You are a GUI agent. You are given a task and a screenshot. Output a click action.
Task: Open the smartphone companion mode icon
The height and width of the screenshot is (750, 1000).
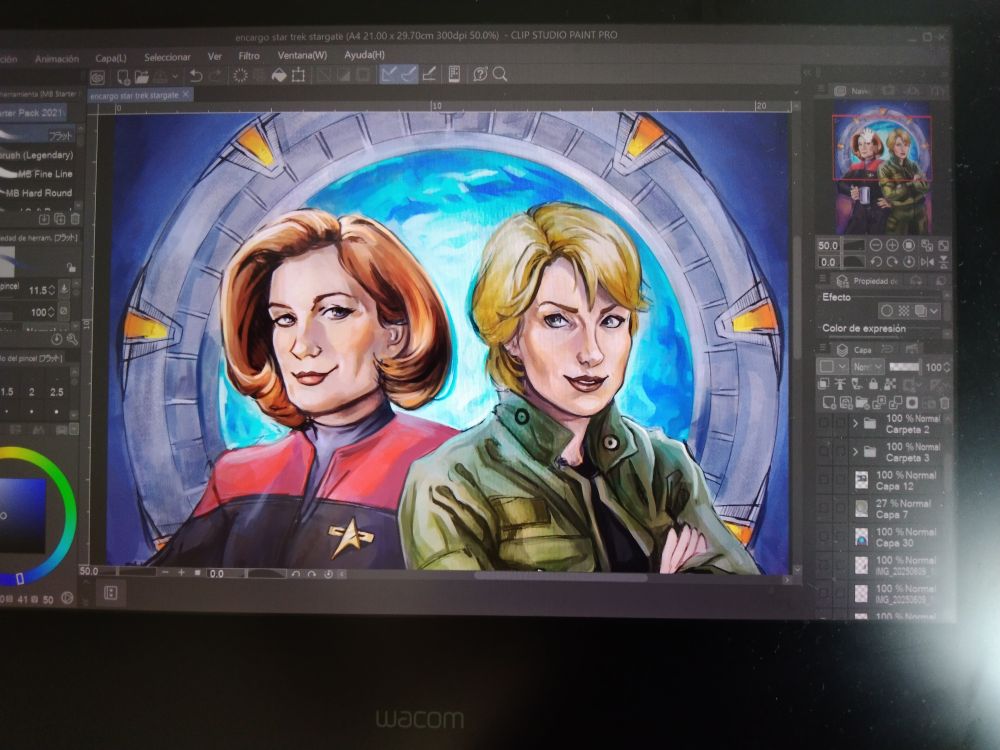coord(454,74)
